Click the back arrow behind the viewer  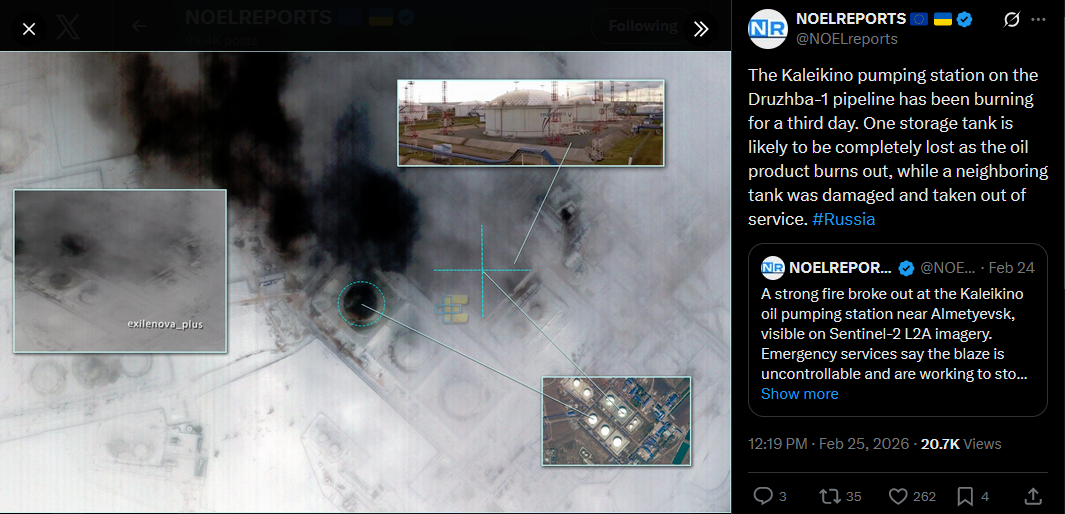[139, 26]
